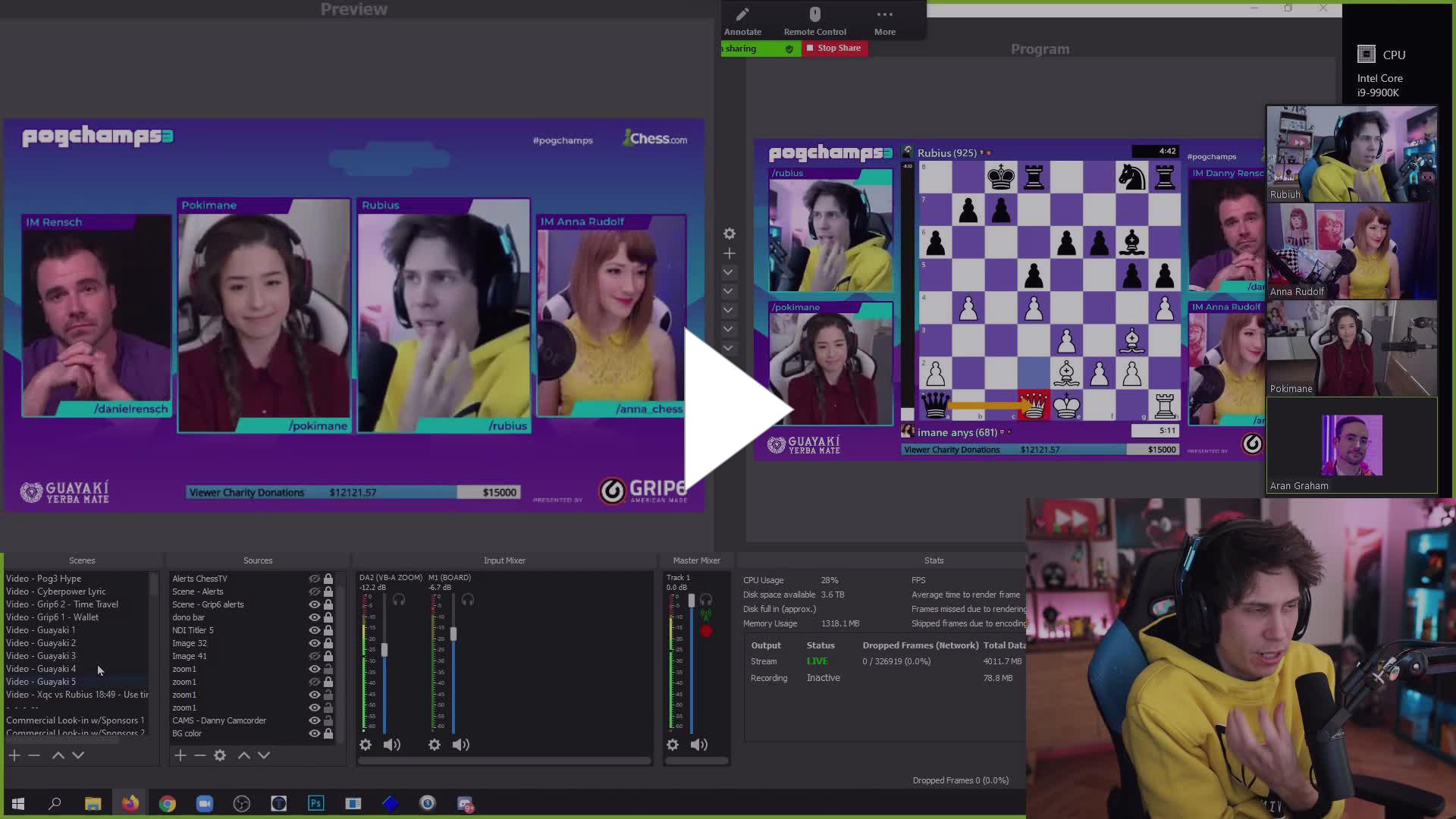Toggle headphone monitoring for Track 1

pyautogui.click(x=706, y=600)
